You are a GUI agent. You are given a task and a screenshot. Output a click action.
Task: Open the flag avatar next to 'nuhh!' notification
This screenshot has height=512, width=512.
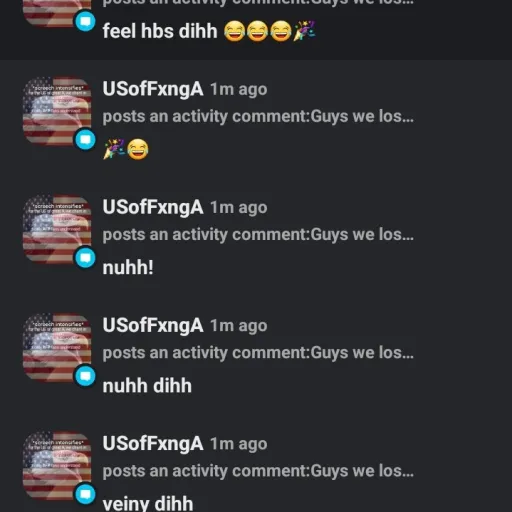tap(57, 229)
